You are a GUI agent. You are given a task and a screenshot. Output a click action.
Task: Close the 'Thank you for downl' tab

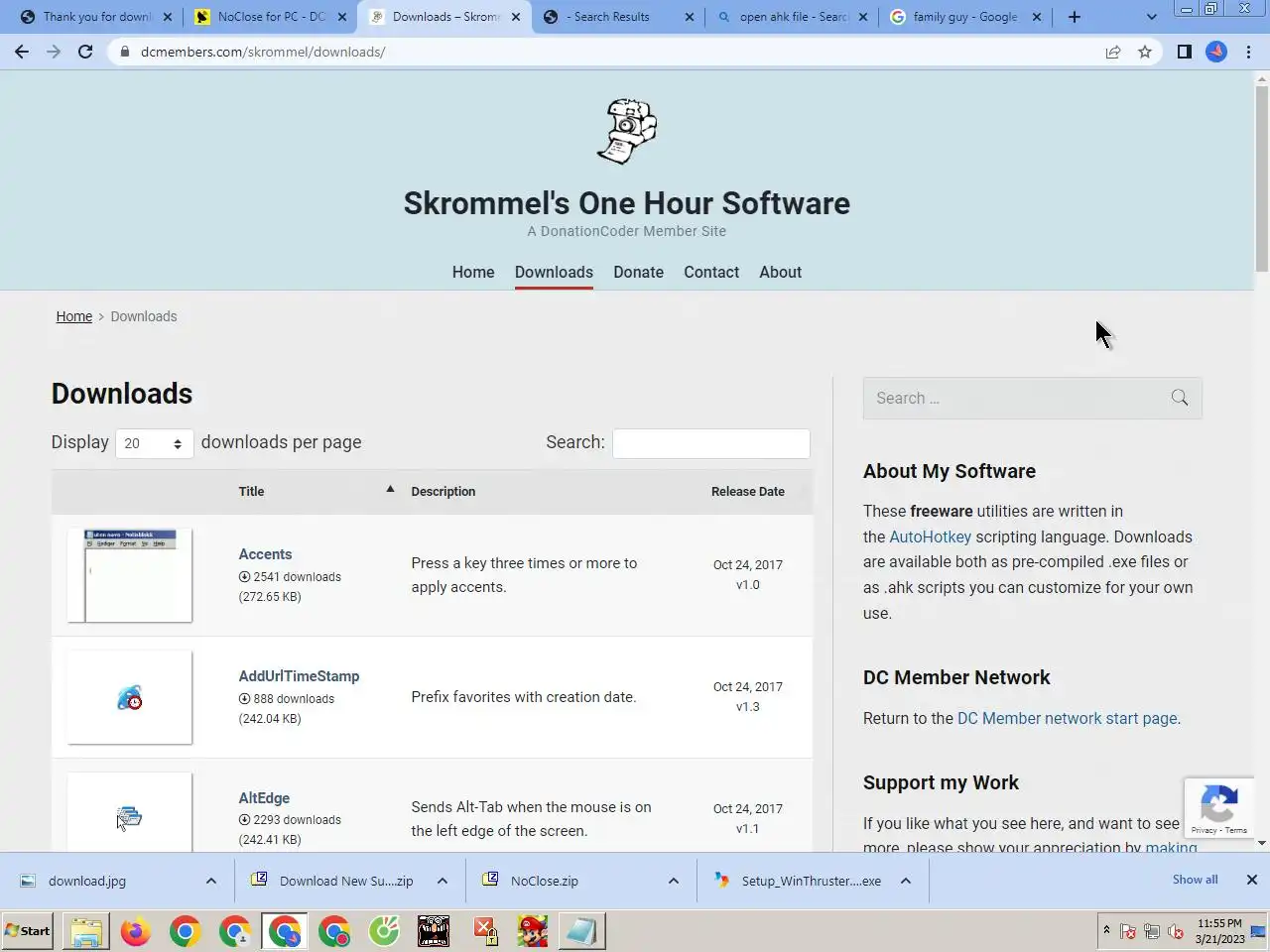pyautogui.click(x=168, y=17)
